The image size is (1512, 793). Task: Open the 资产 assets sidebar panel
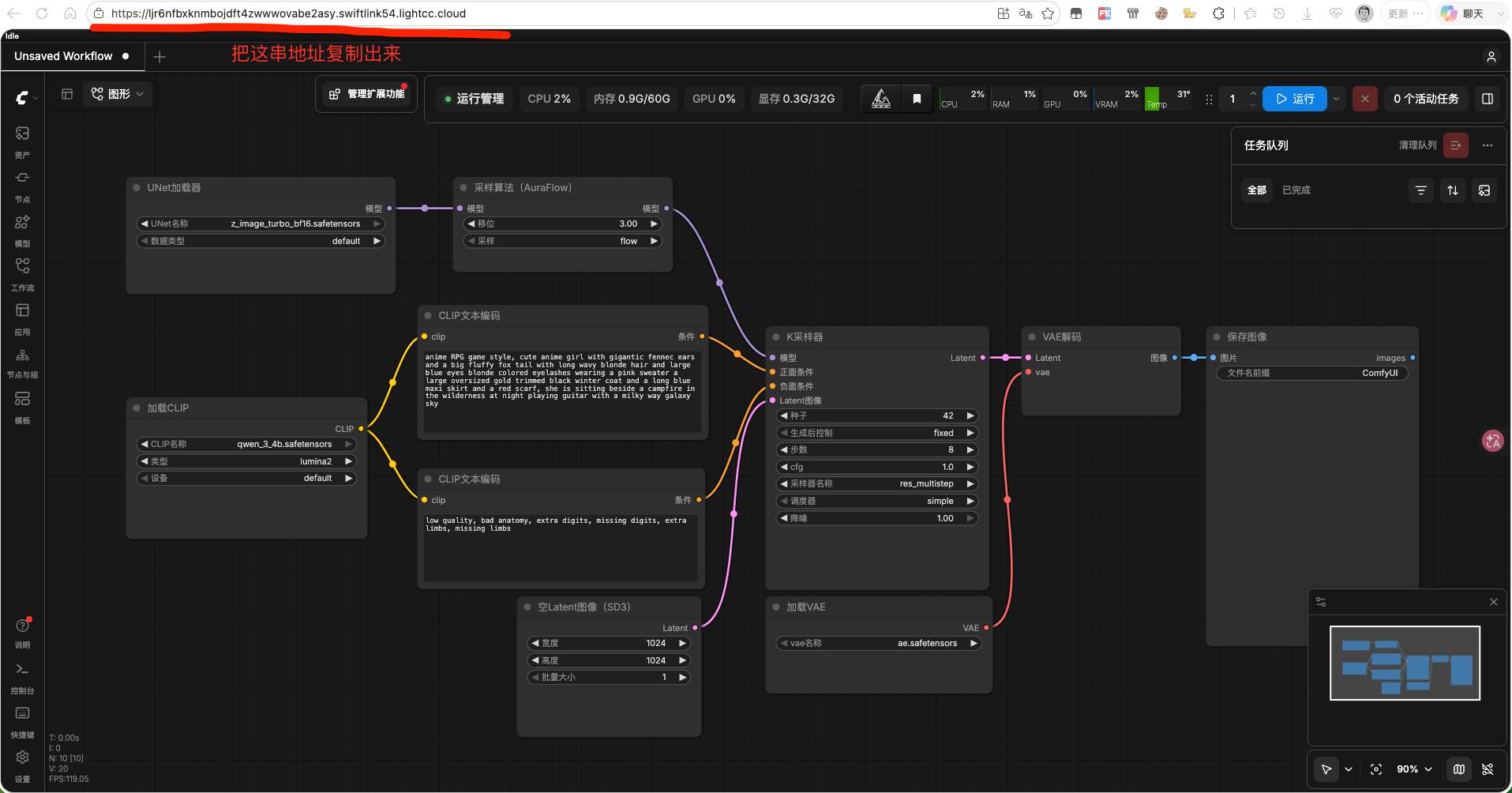pos(22,141)
